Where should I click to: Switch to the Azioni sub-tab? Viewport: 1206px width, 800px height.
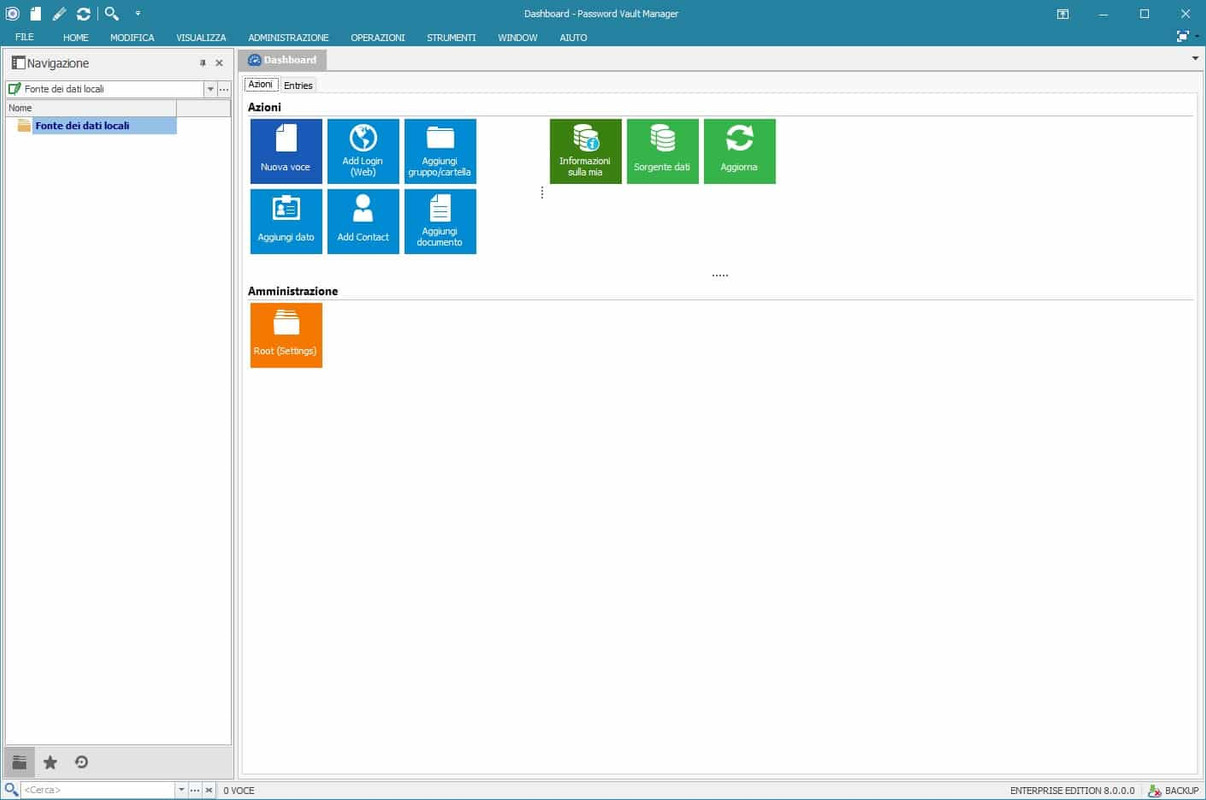click(x=260, y=85)
